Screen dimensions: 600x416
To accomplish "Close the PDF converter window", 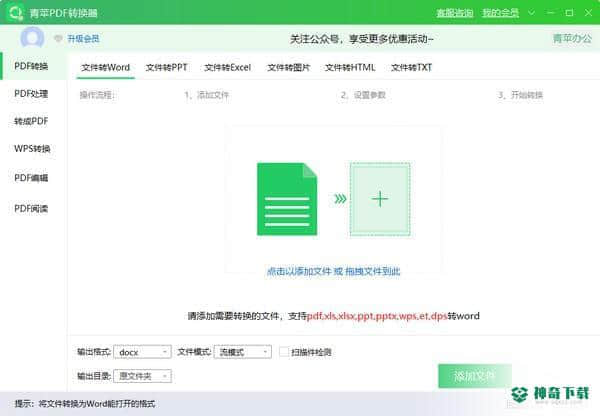I will pos(589,13).
